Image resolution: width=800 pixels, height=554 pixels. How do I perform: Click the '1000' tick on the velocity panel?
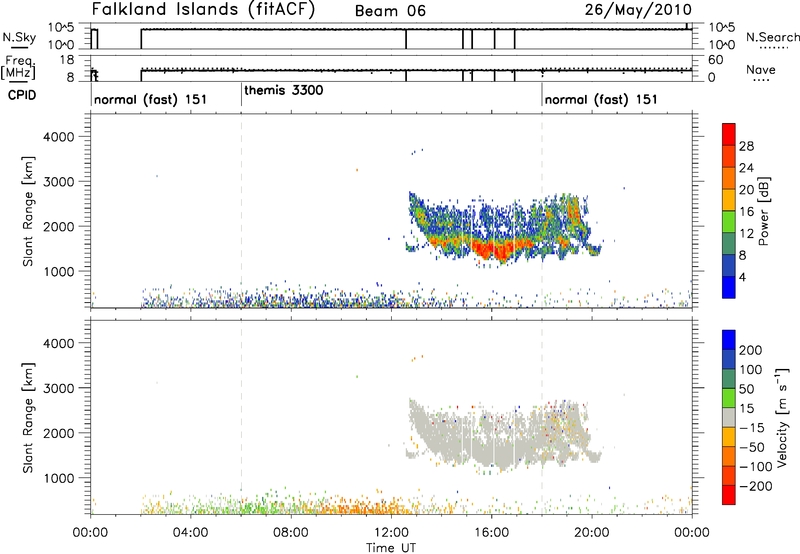coord(58,478)
